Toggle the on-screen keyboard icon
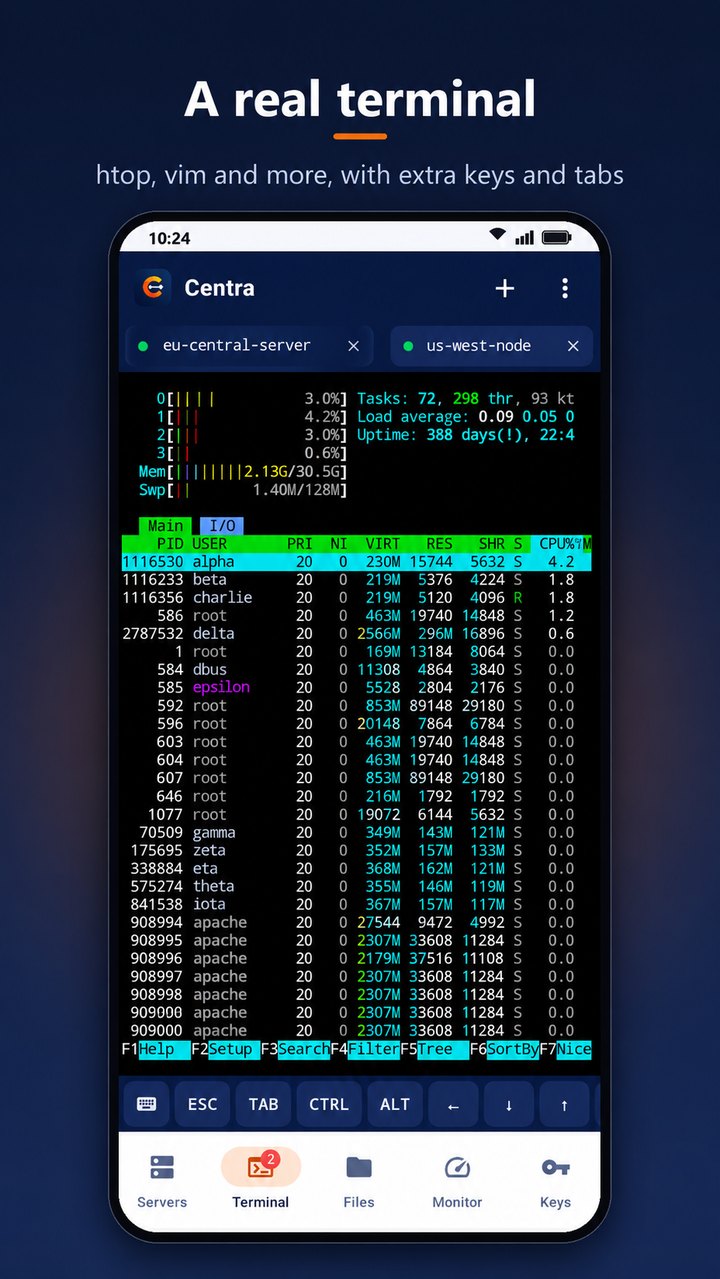Image resolution: width=720 pixels, height=1279 pixels. (x=146, y=1104)
